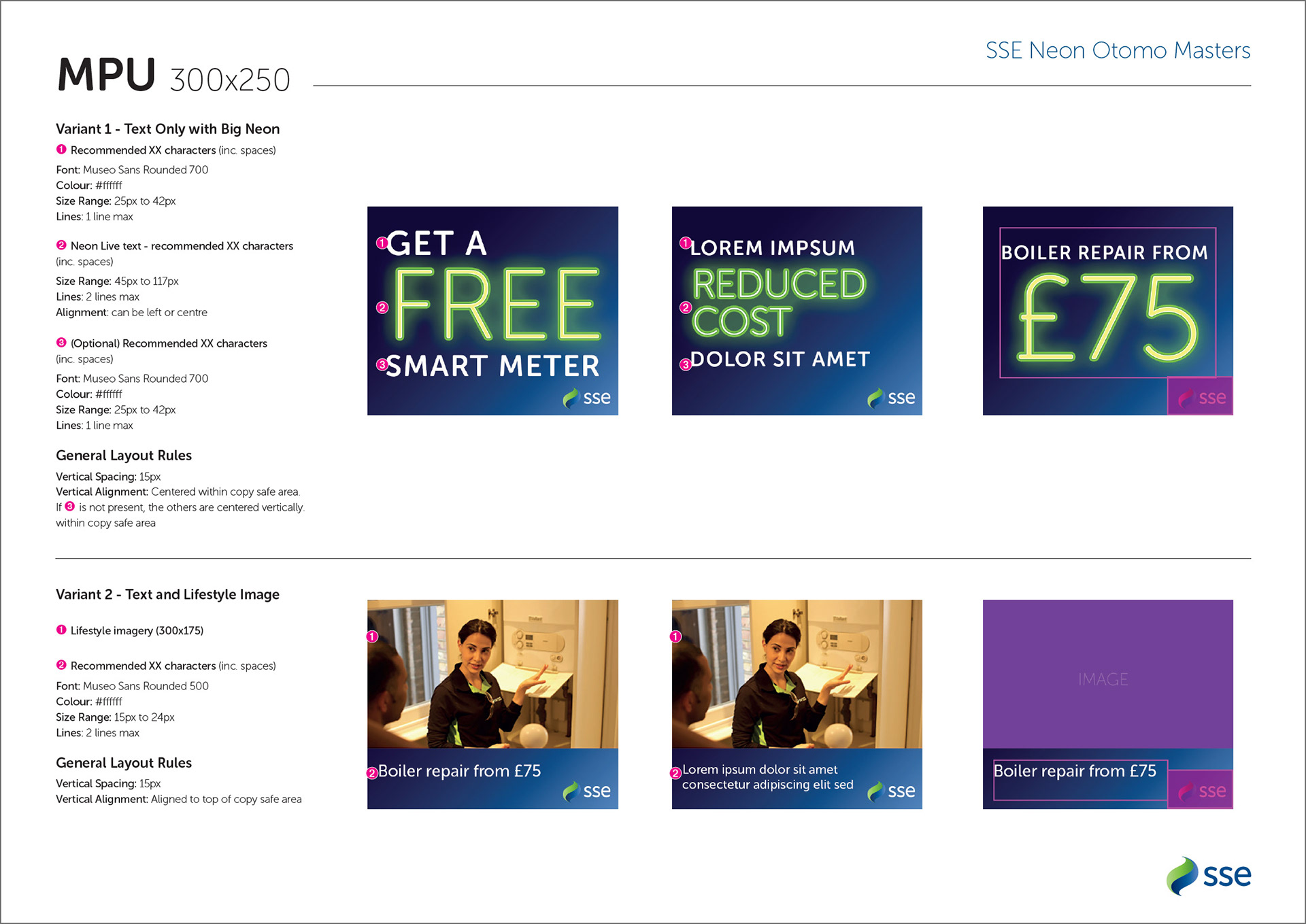Select the purple IMAGE placeholder block

1108,674
